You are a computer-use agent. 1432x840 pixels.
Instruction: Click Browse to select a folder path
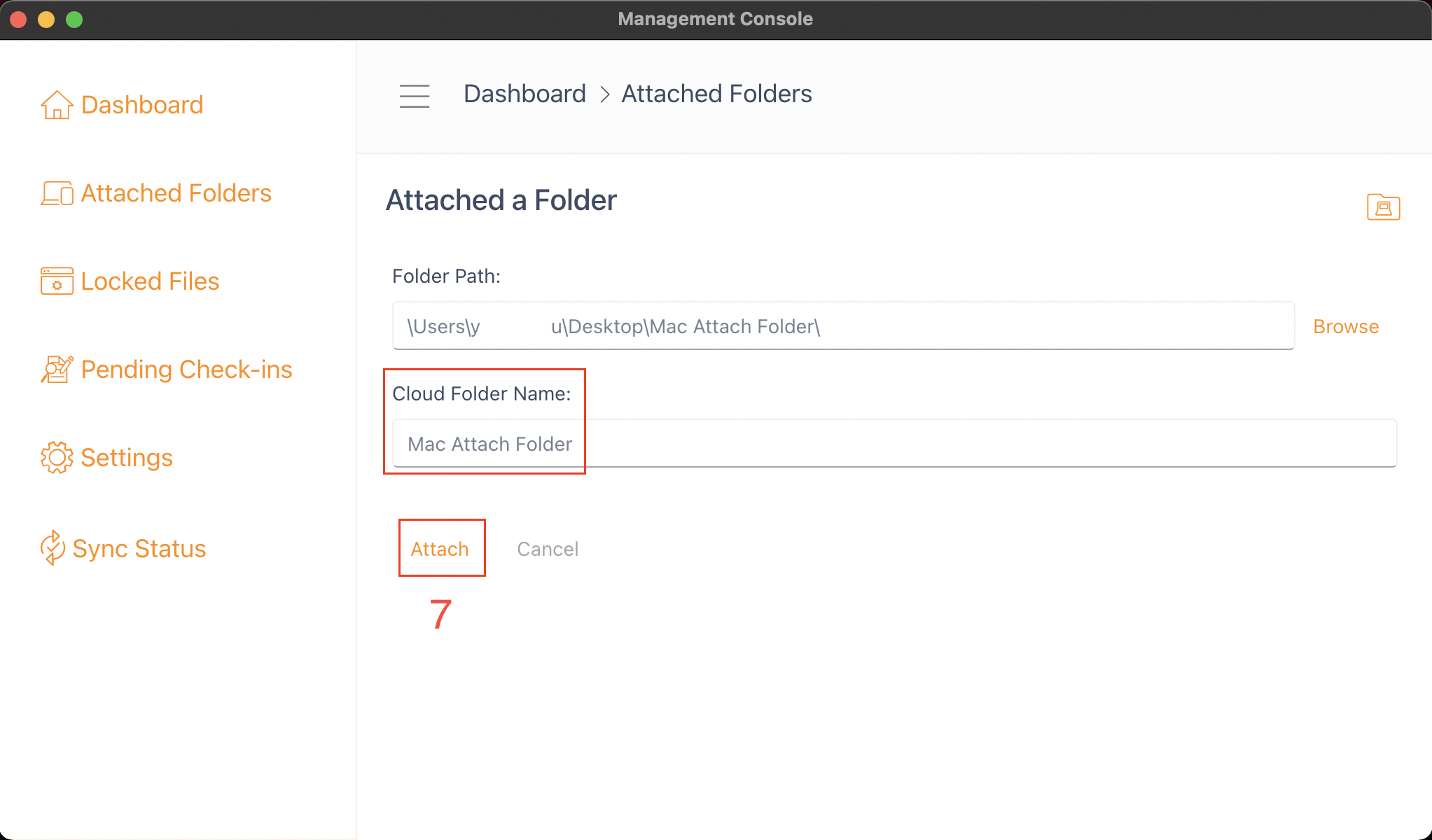tap(1348, 326)
